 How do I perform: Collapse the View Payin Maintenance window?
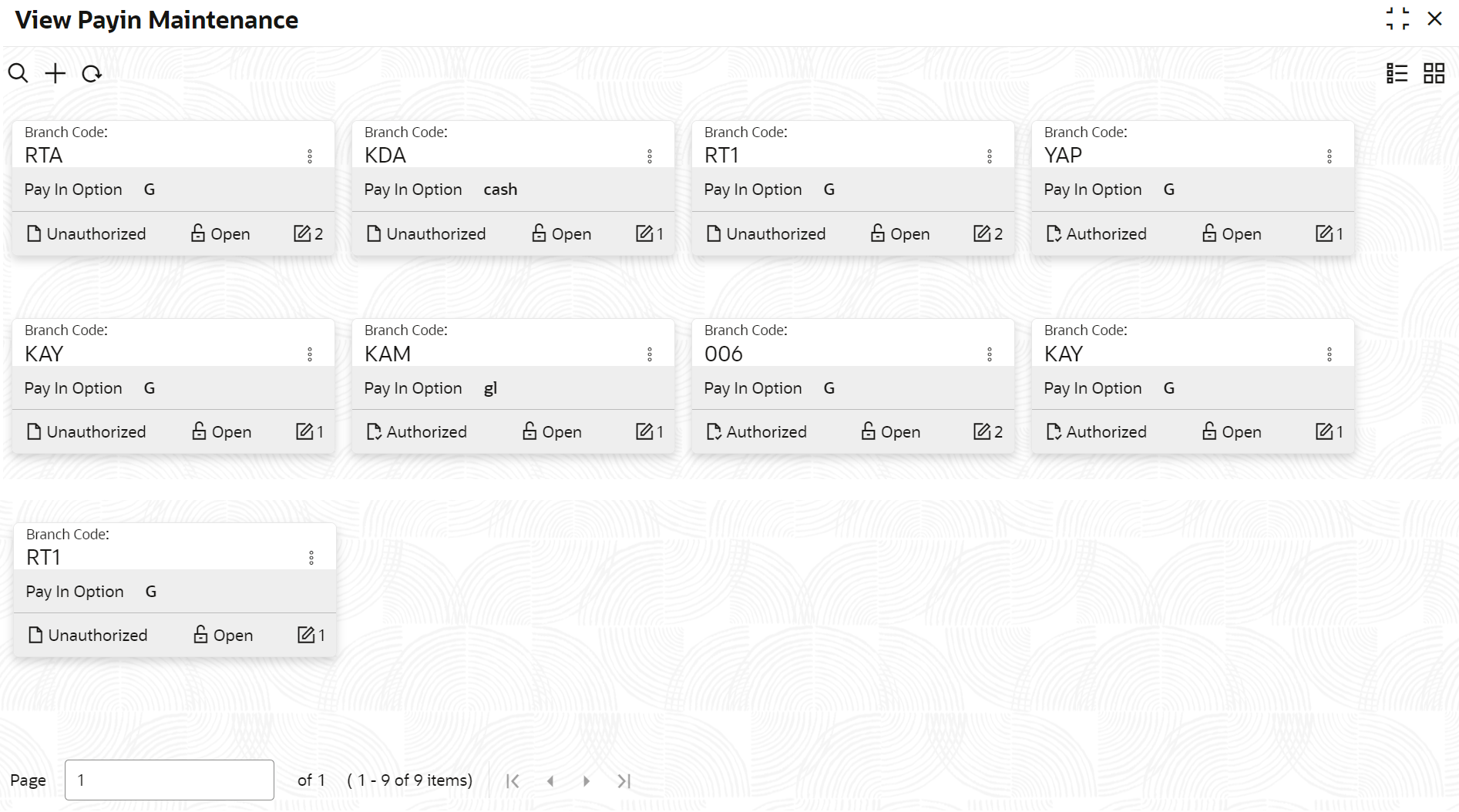pyautogui.click(x=1397, y=18)
